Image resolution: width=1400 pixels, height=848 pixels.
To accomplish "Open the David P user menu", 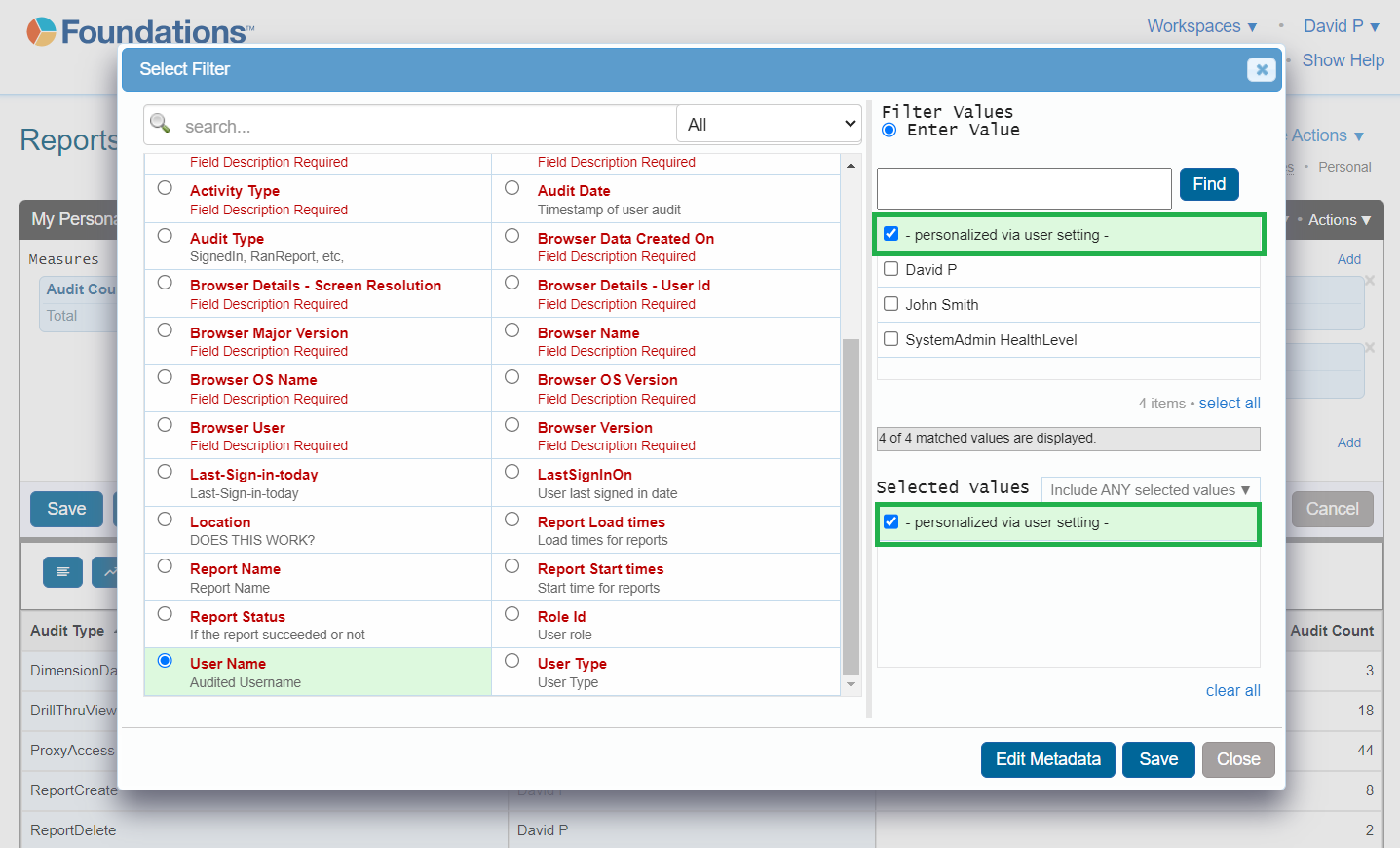I will (x=1341, y=26).
